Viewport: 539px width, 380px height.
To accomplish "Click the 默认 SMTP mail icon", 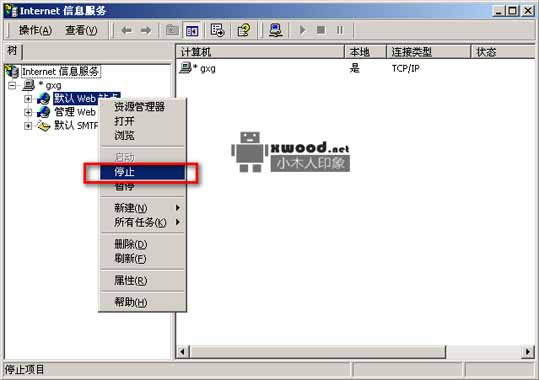I will 44,126.
